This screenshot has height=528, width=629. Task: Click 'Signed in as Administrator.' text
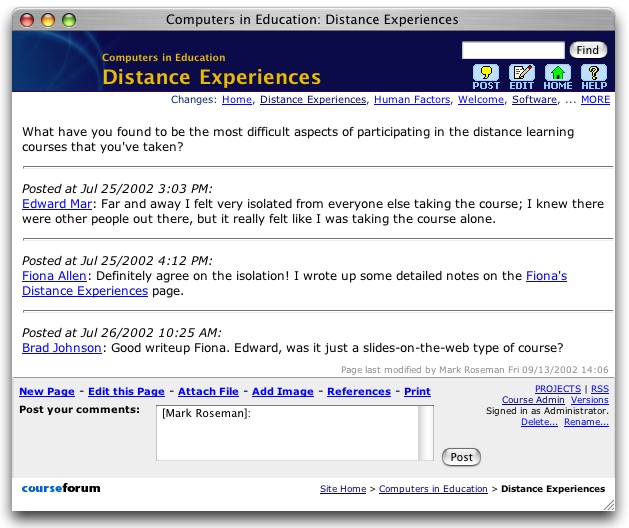coord(547,411)
